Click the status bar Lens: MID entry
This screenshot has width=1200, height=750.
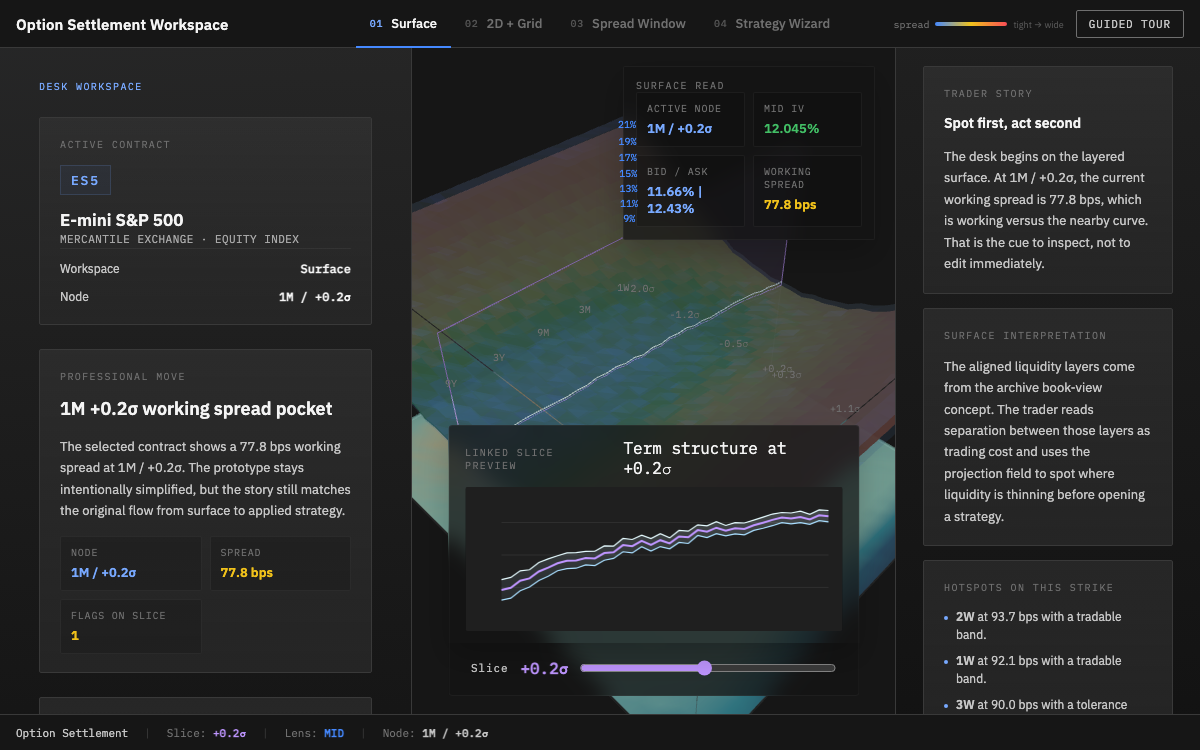coord(314,733)
